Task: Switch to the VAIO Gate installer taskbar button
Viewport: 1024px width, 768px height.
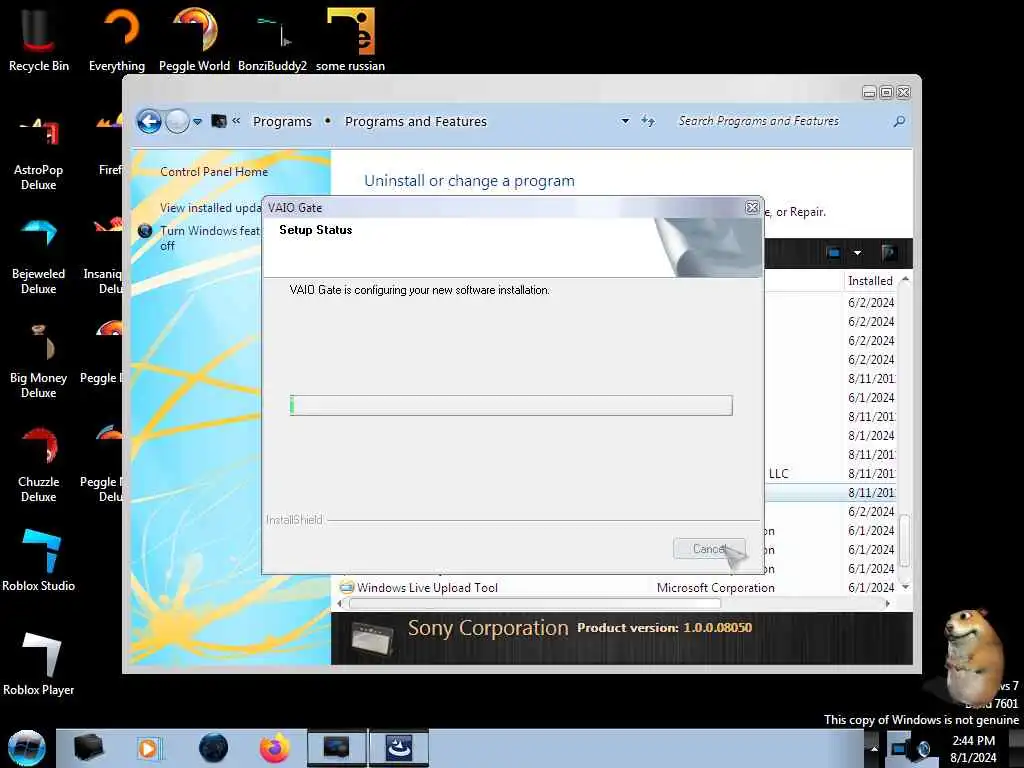Action: (398, 748)
